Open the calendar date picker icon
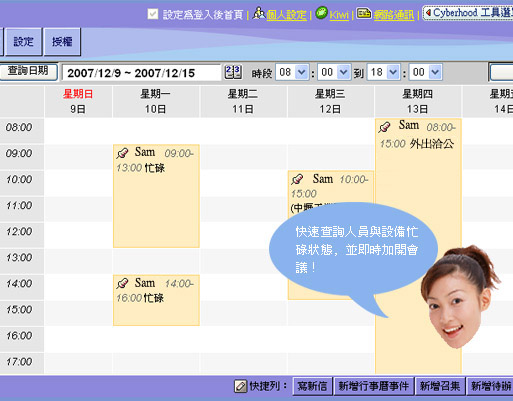513x401 pixels. [233, 72]
